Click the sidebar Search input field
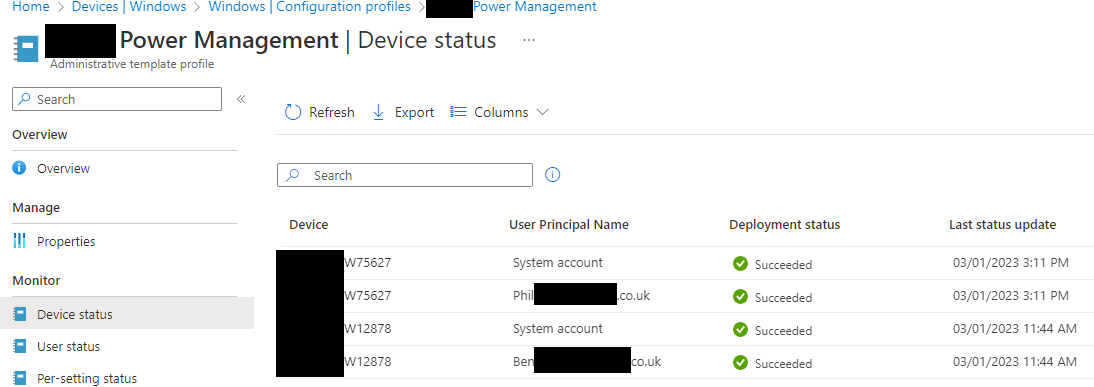The width and height of the screenshot is (1094, 387). click(117, 99)
